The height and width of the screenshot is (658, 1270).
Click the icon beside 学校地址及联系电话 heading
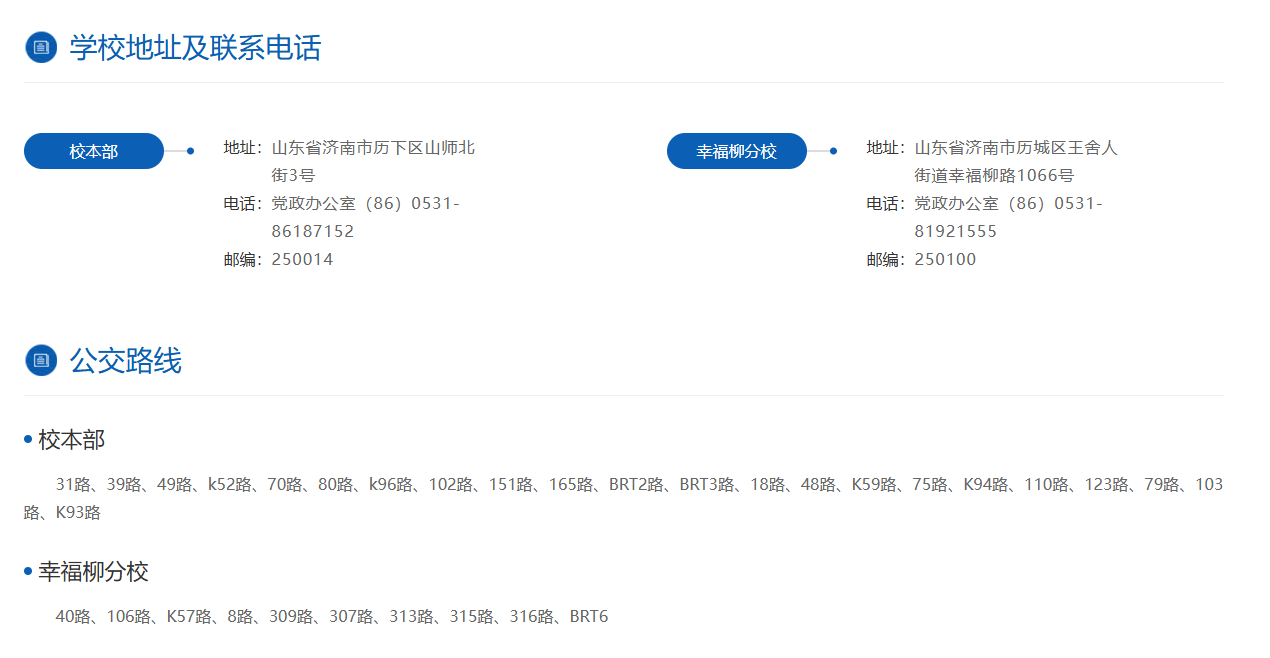click(x=41, y=47)
